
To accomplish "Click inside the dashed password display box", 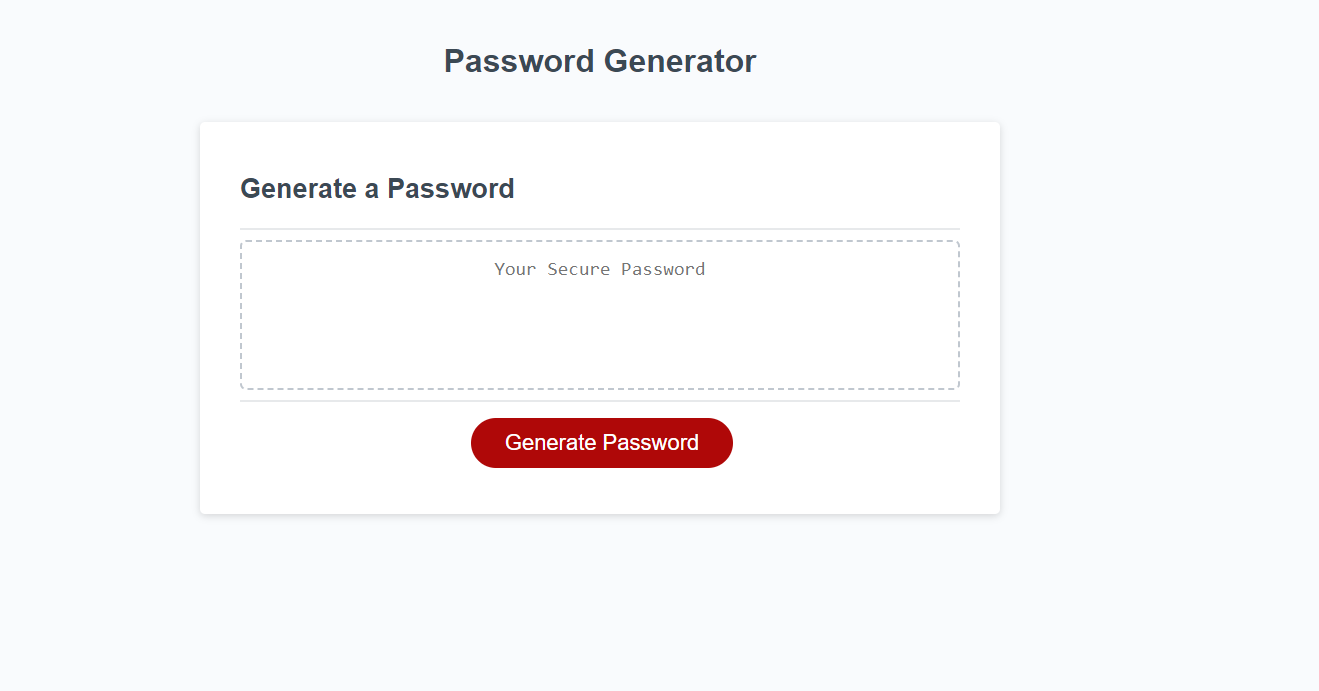I will tap(599, 315).
